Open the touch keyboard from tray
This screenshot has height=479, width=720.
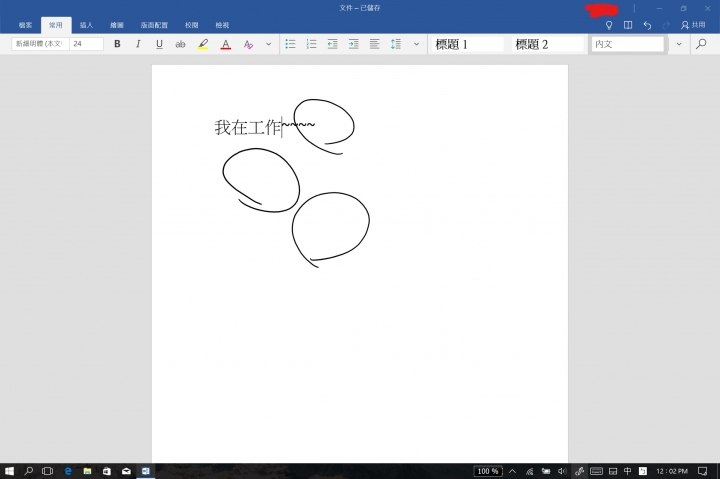click(x=596, y=471)
